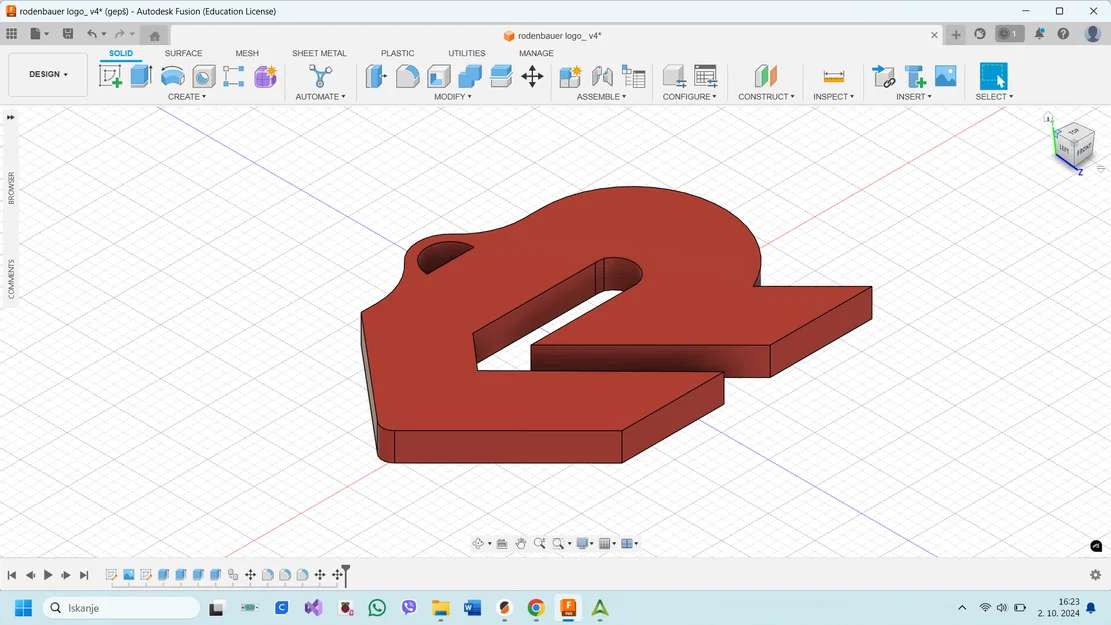Switch to the Surface tab
The height and width of the screenshot is (625, 1111).
[184, 53]
